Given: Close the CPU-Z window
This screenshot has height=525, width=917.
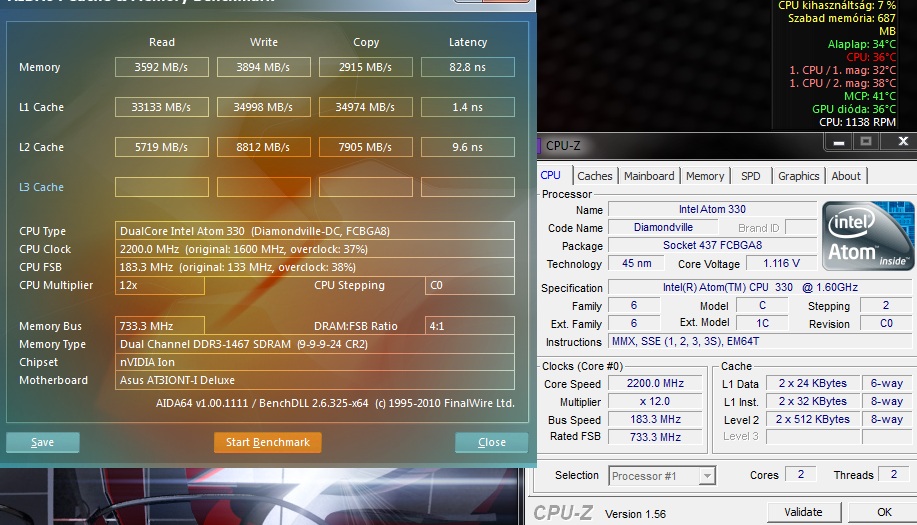Looking at the screenshot, I should point(902,141).
